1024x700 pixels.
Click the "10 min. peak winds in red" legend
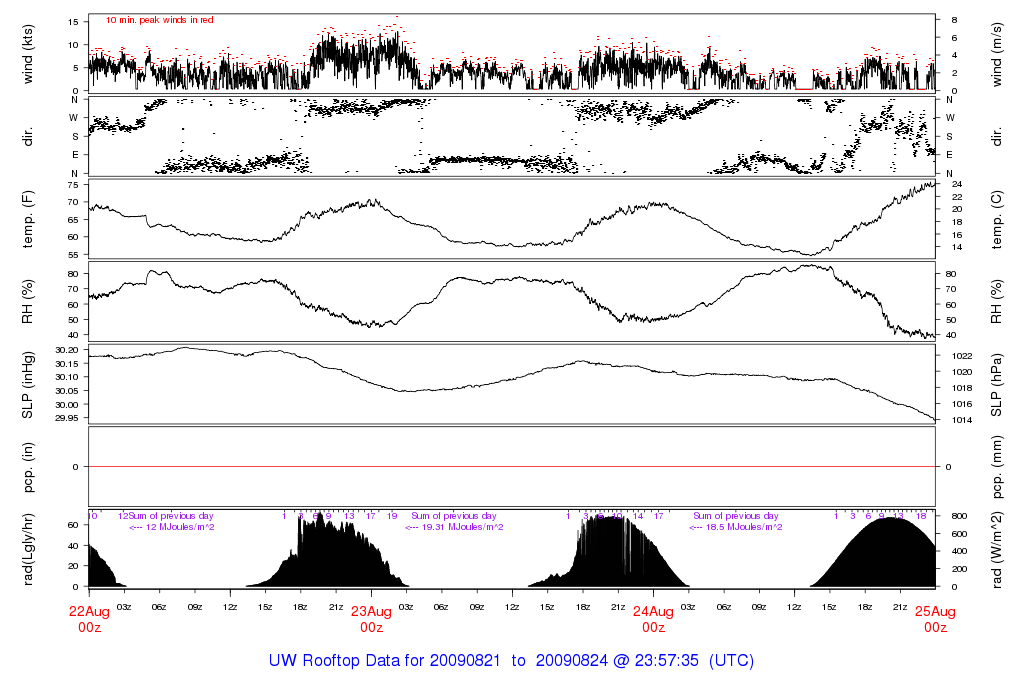(159, 20)
